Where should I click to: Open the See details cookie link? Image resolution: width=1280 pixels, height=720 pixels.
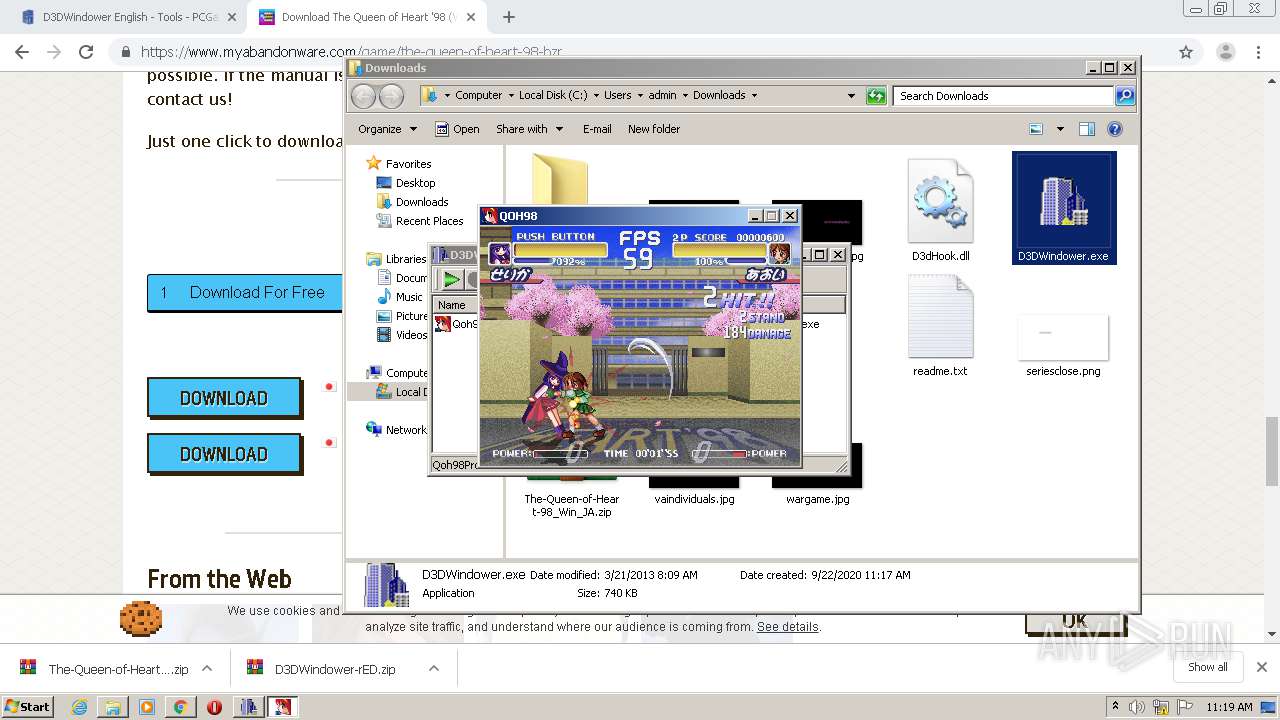[787, 627]
